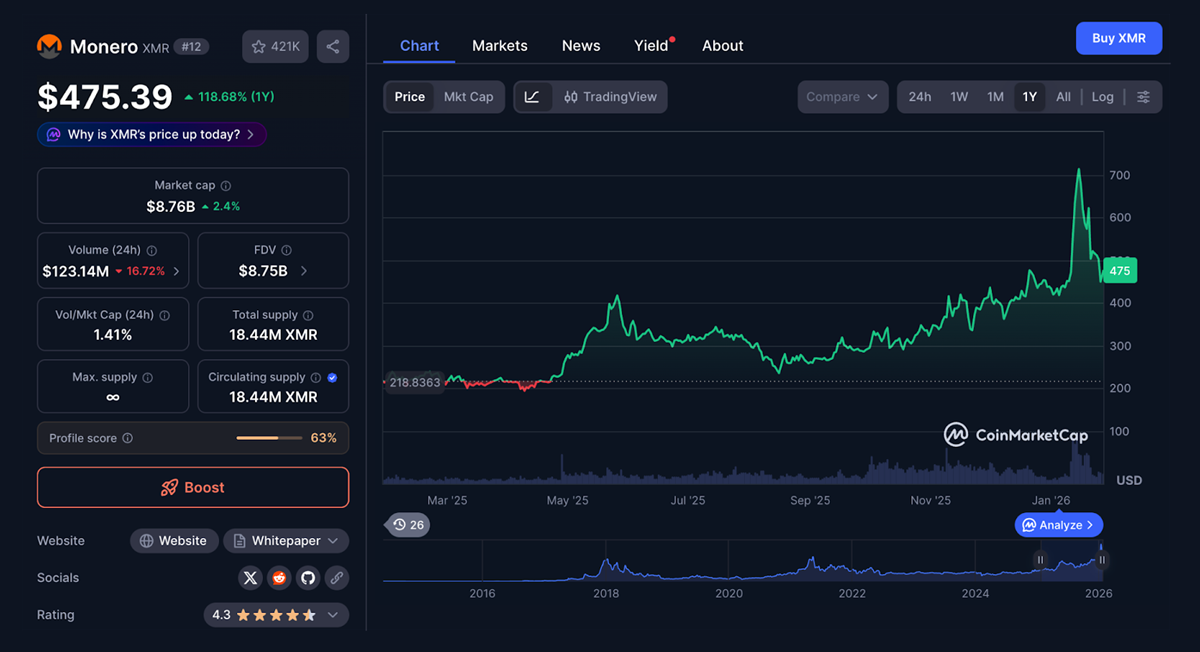Expand the Whitepaper dropdown

pos(286,541)
